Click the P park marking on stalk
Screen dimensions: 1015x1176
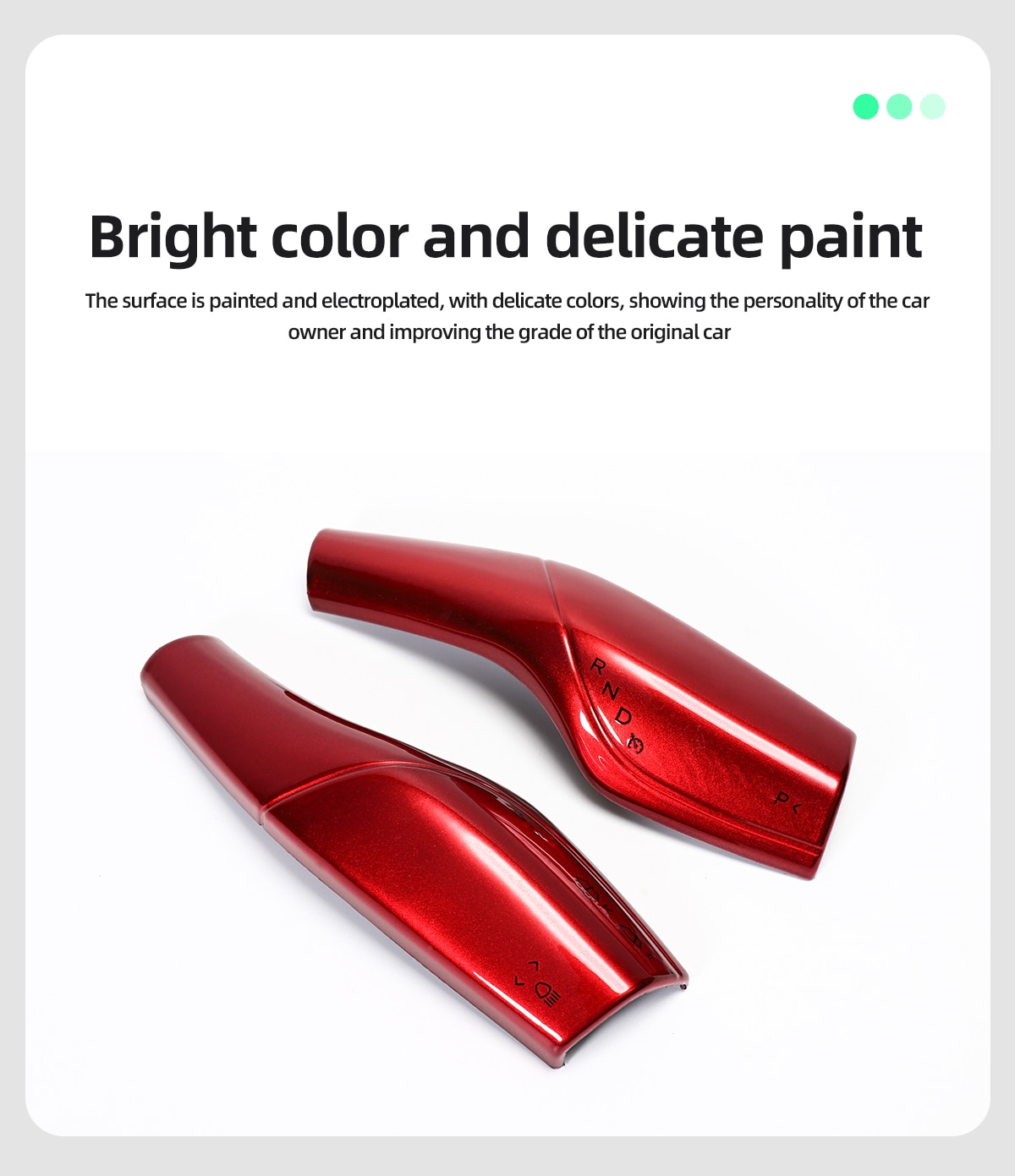tap(782, 797)
